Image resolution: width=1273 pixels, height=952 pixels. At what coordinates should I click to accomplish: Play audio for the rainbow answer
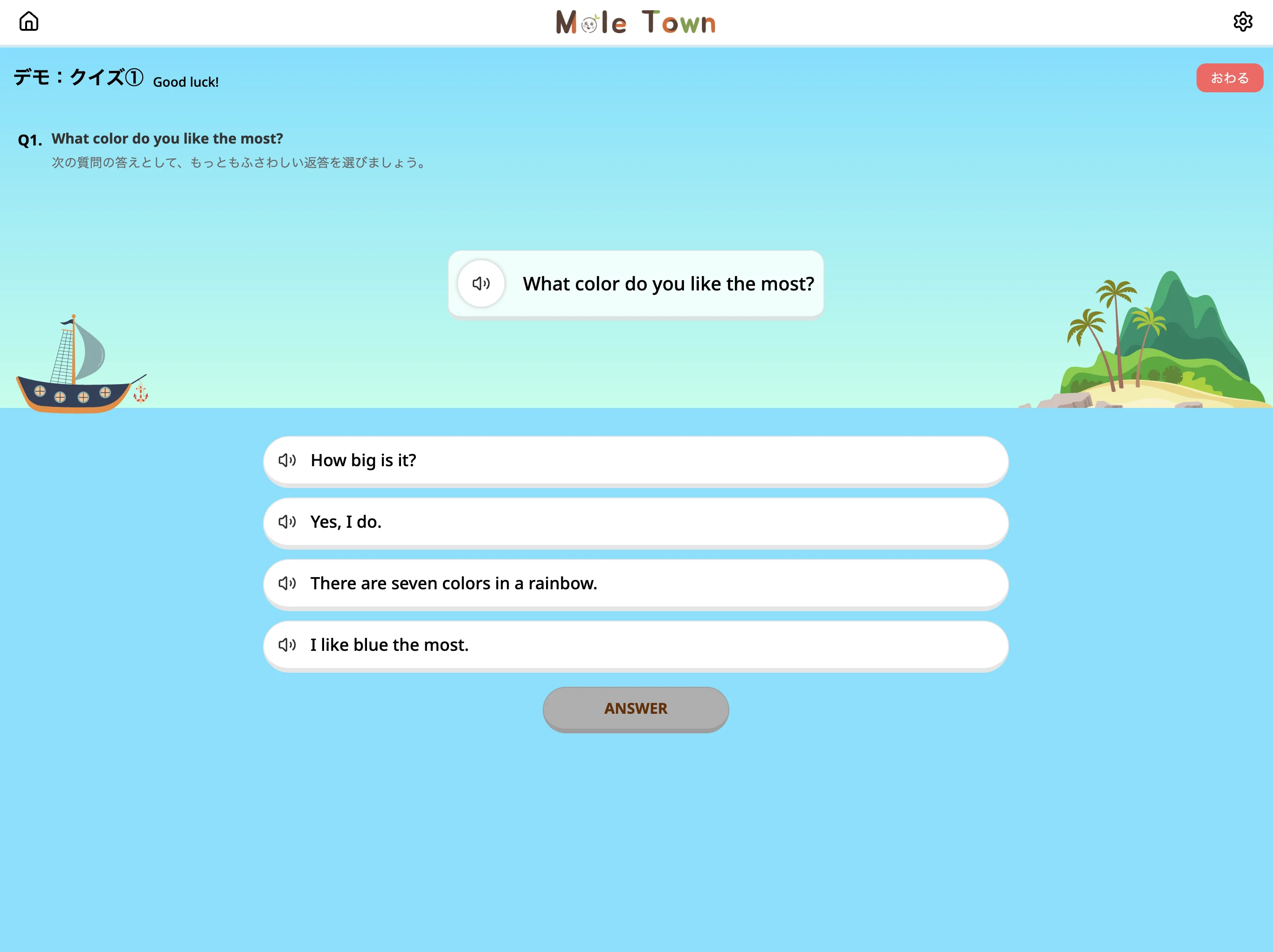(x=287, y=583)
